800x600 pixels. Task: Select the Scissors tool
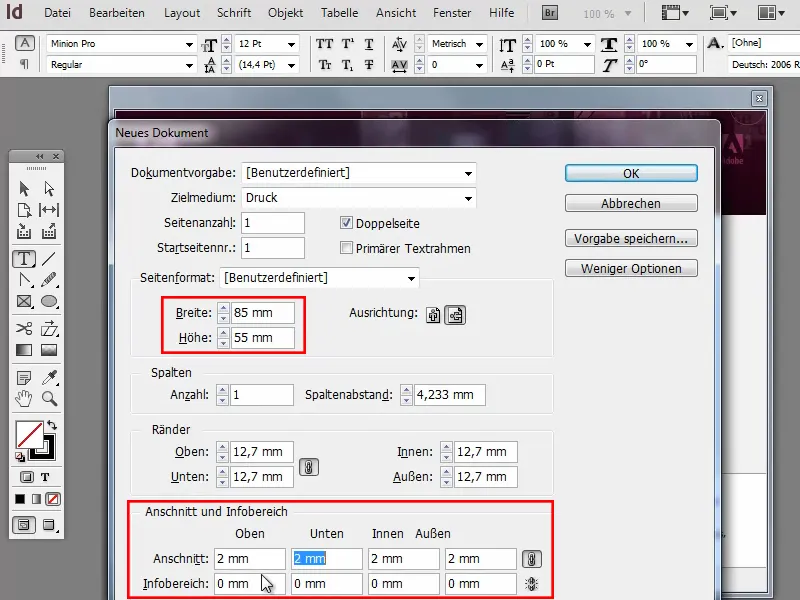tap(24, 329)
